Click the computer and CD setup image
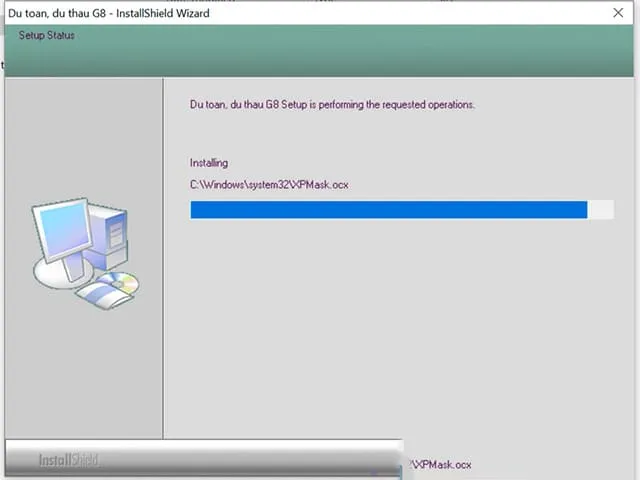 (x=85, y=253)
